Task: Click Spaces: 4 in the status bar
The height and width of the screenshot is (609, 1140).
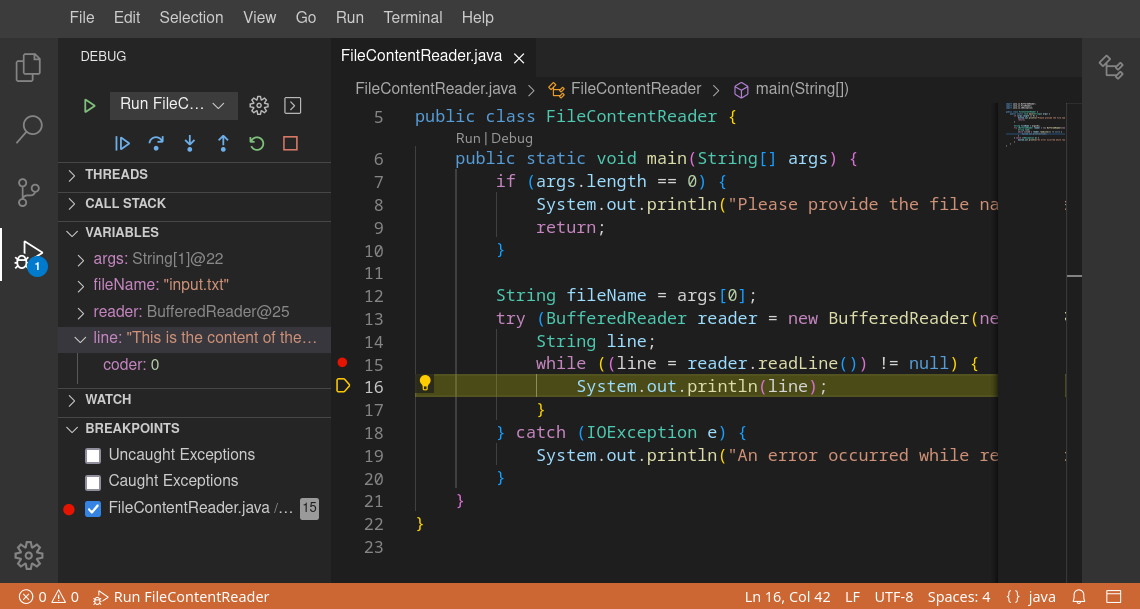Action: point(958,597)
